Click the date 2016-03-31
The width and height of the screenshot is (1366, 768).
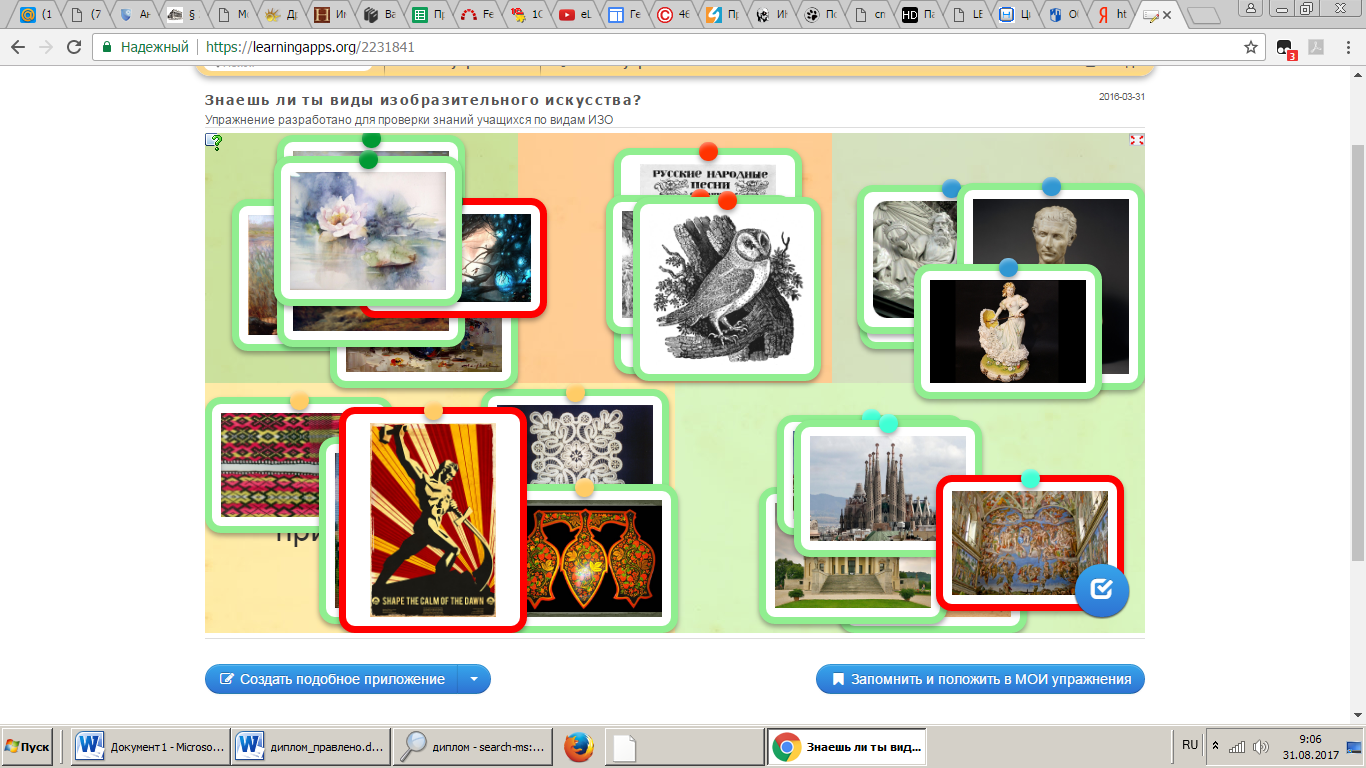coord(1121,97)
